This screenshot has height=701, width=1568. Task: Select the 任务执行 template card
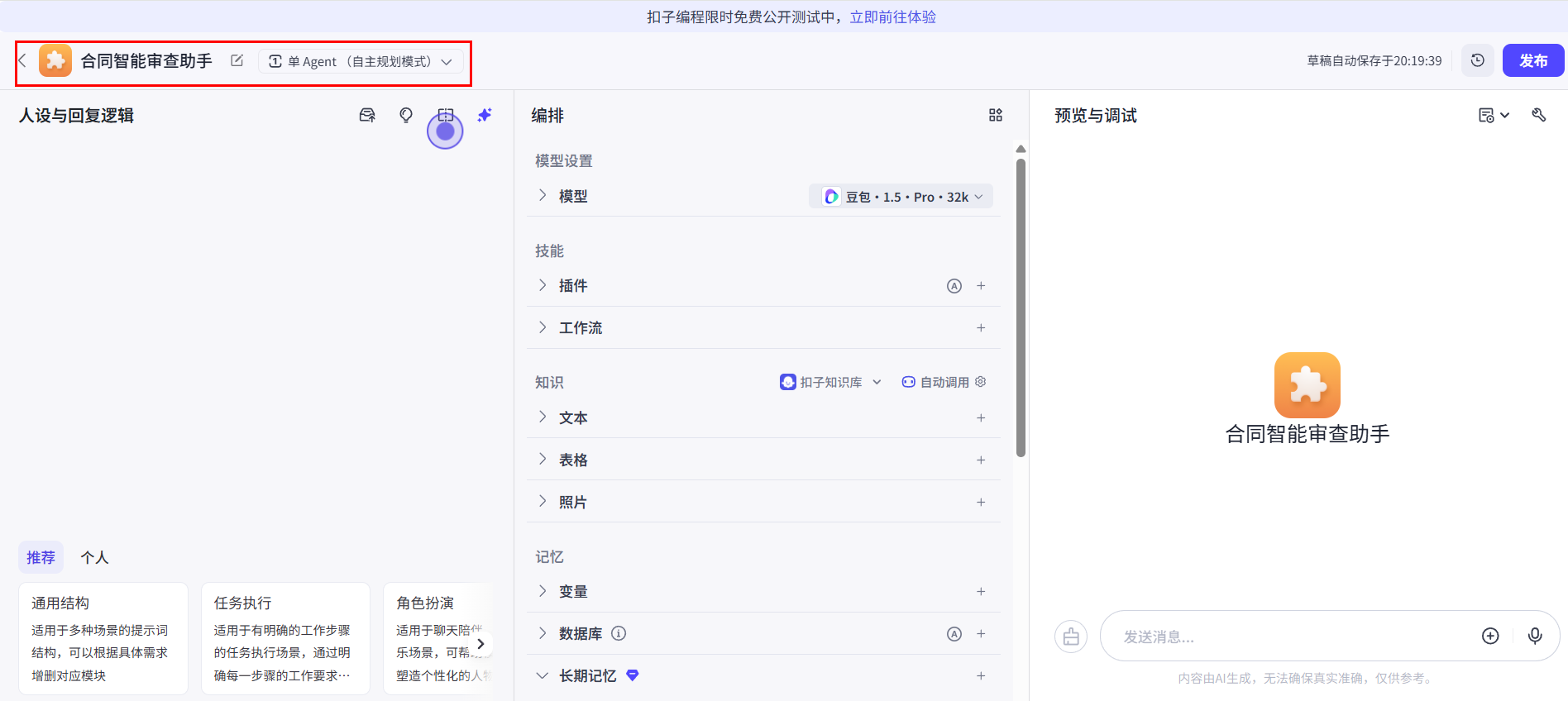(285, 638)
